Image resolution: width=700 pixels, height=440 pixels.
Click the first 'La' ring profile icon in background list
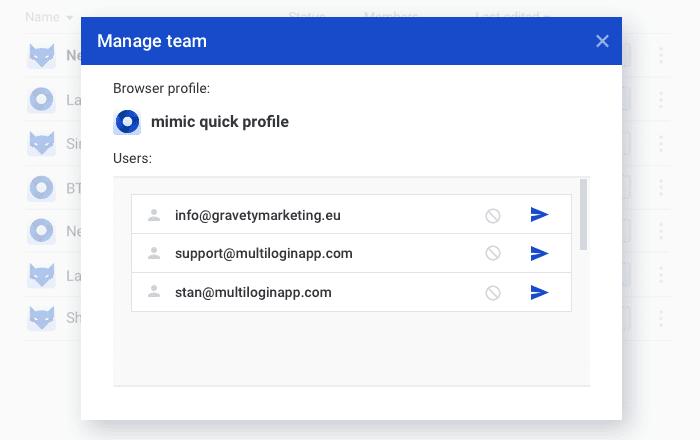click(42, 99)
